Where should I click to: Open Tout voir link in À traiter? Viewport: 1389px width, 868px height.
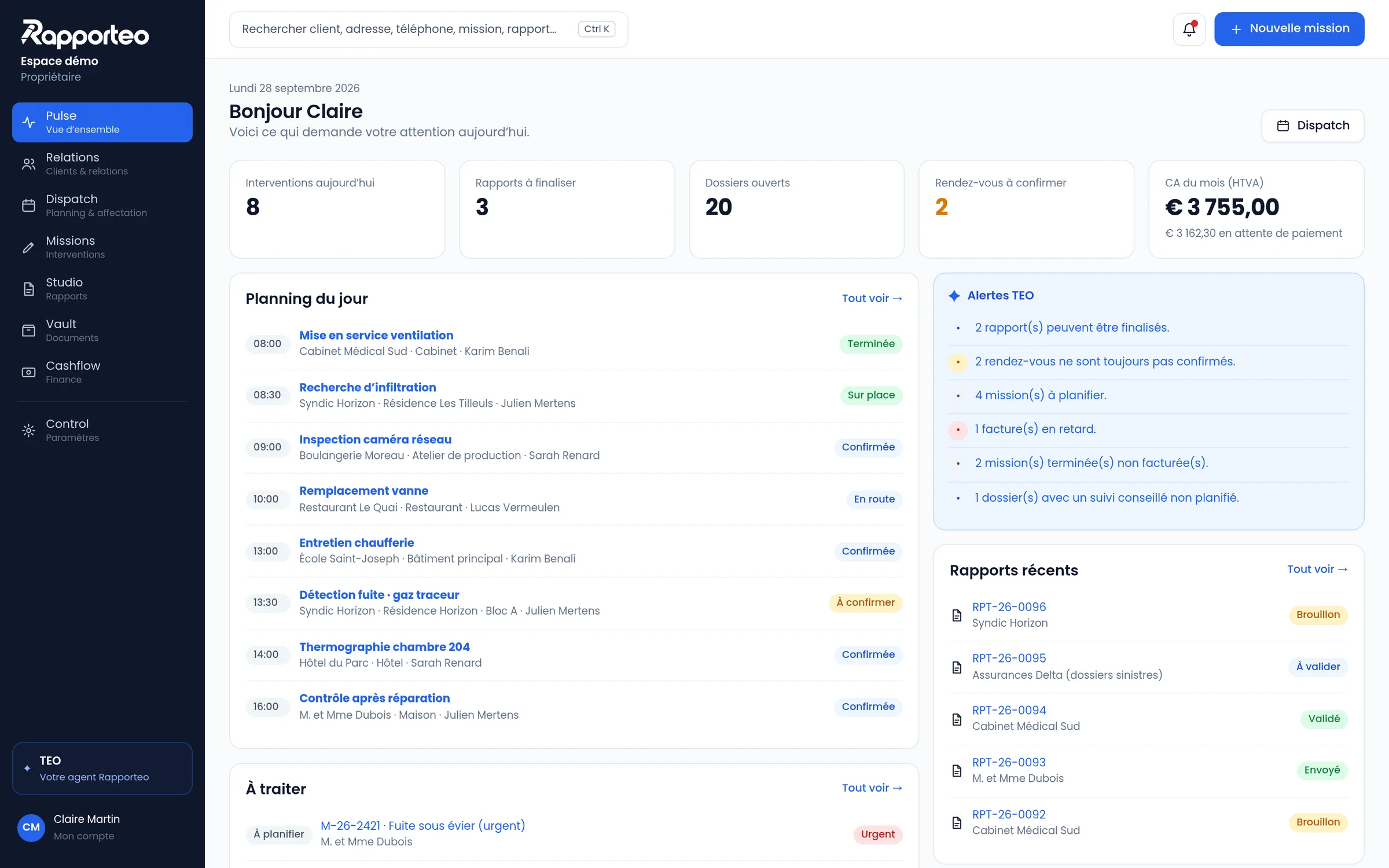click(872, 788)
